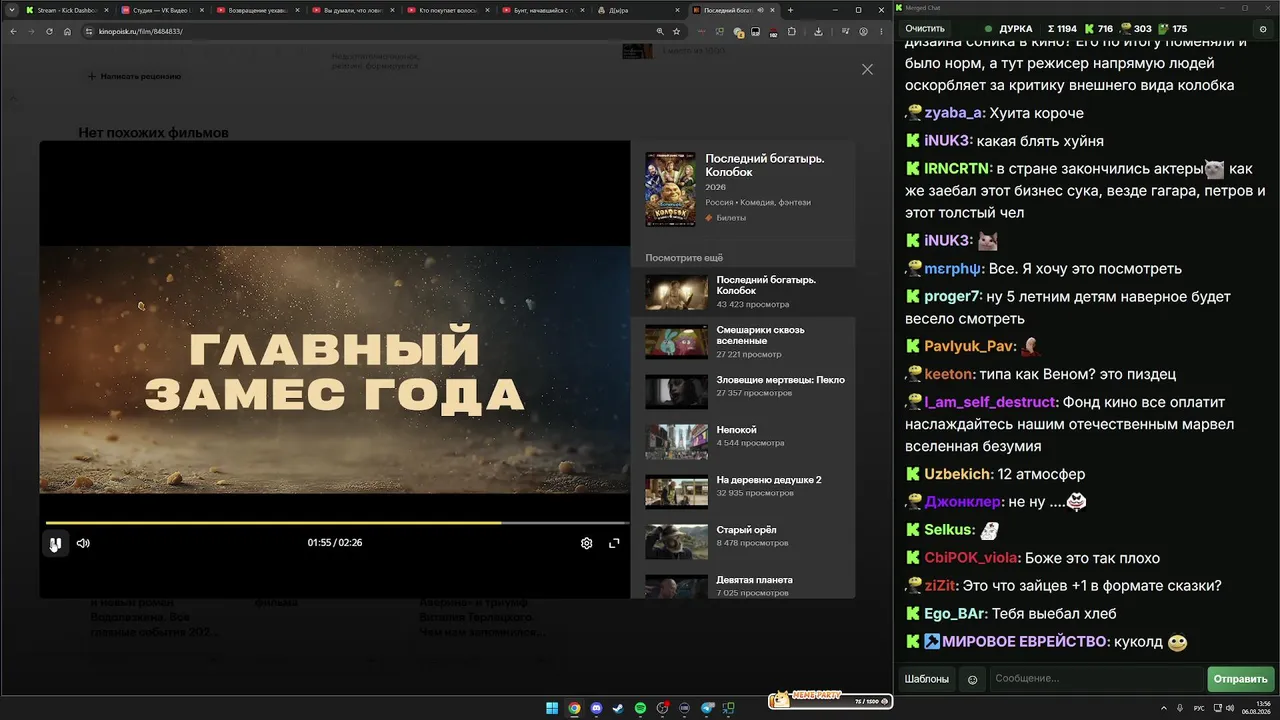Click username 'IRNCRTN' in chat
This screenshot has height=720, width=1280.
pos(956,169)
